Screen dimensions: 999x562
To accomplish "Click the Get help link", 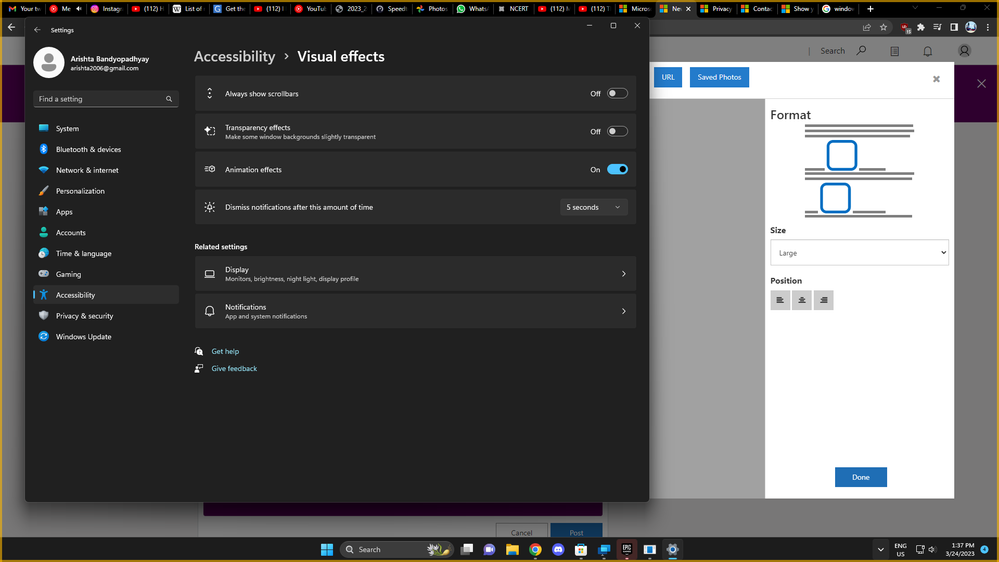I will click(x=225, y=352).
